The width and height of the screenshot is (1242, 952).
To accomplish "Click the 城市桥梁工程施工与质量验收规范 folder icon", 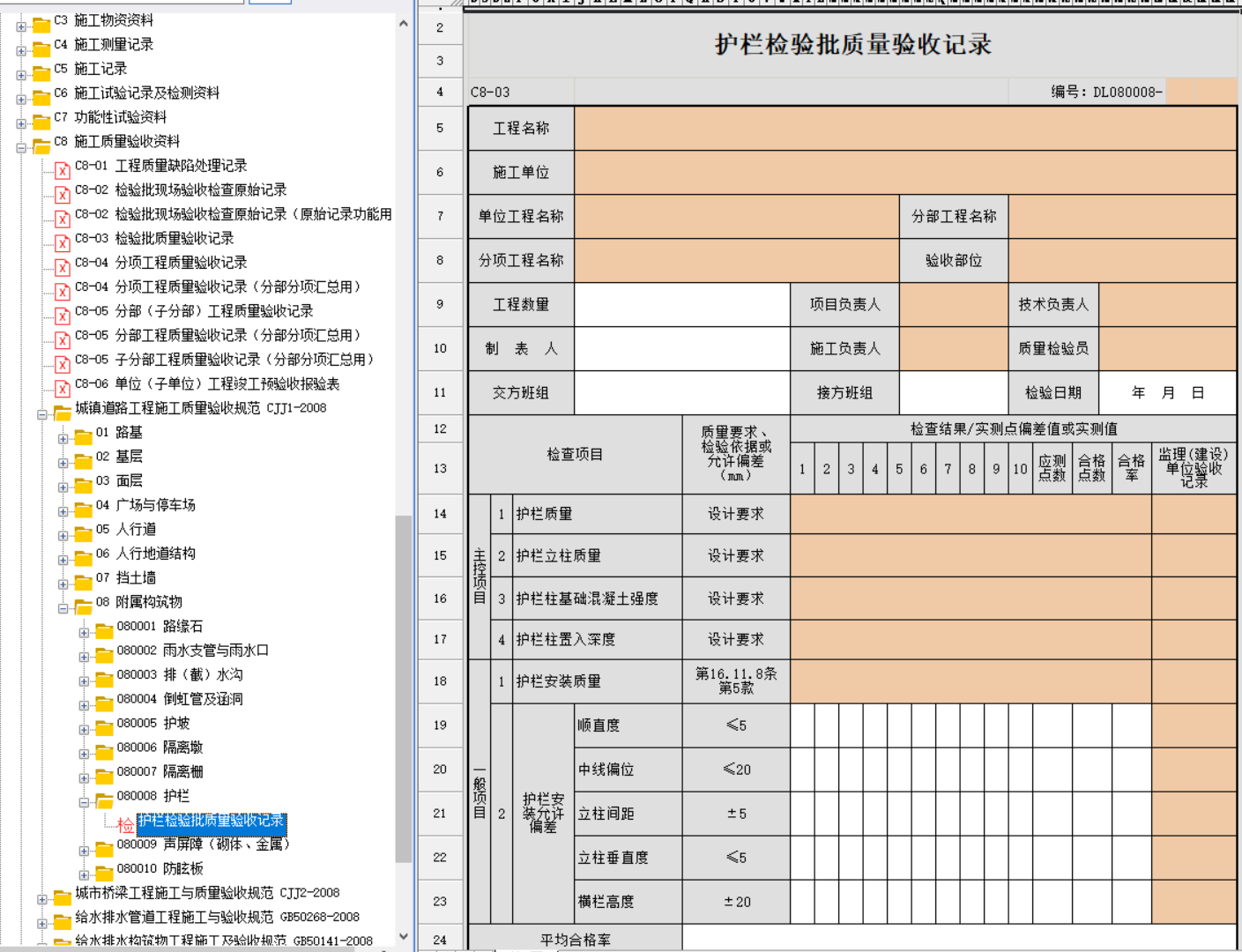I will pyautogui.click(x=63, y=896).
